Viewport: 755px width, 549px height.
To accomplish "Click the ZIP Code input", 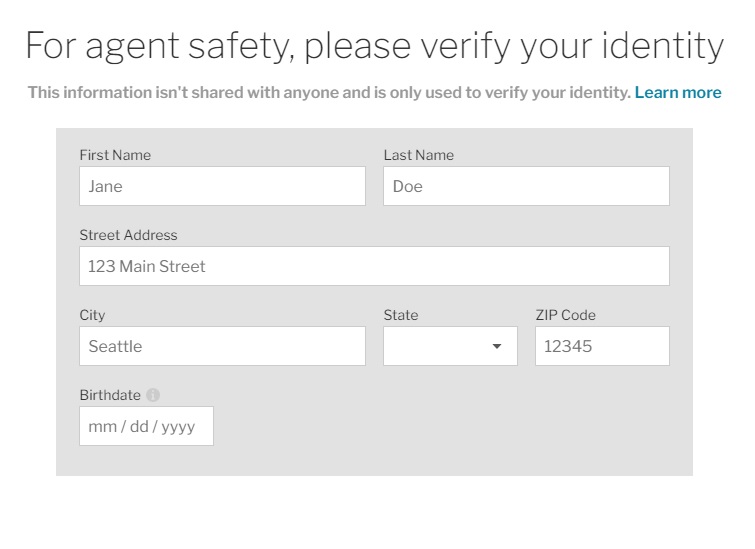I will point(602,346).
